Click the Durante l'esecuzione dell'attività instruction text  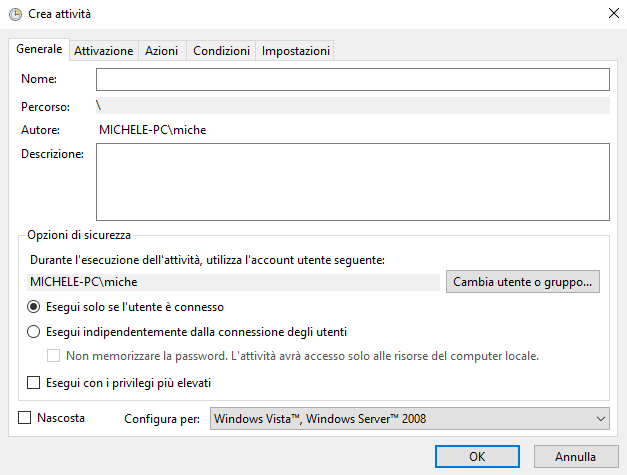click(x=207, y=260)
